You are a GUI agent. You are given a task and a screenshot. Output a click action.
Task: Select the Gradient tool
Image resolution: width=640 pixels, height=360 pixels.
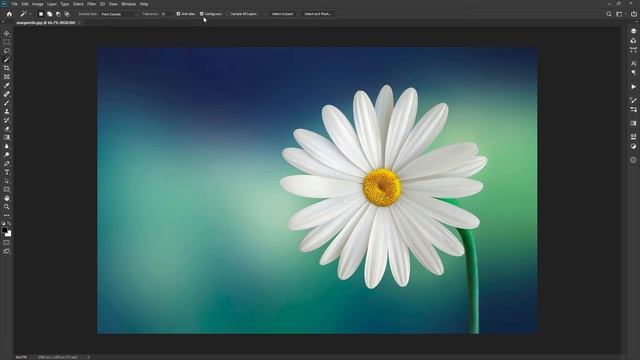click(x=7, y=138)
